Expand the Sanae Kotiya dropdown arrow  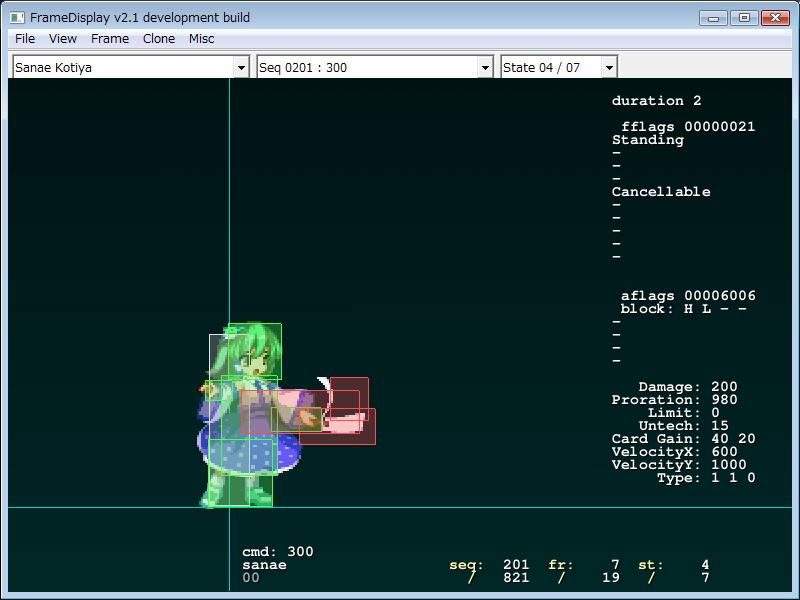click(x=240, y=68)
